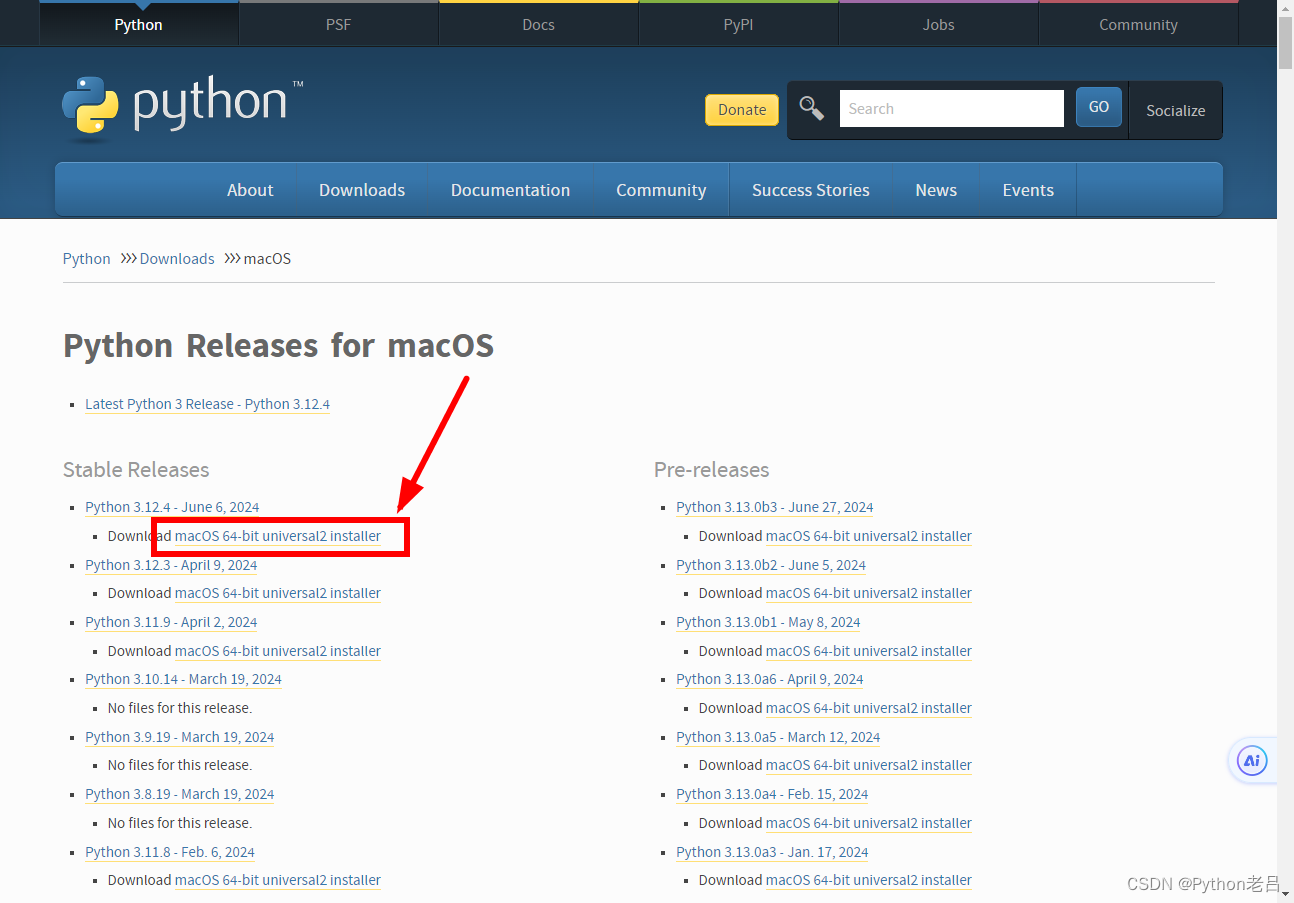This screenshot has width=1294, height=903.
Task: Open Python 3.13.0b1 - May 8, 2024 link
Action: point(768,622)
